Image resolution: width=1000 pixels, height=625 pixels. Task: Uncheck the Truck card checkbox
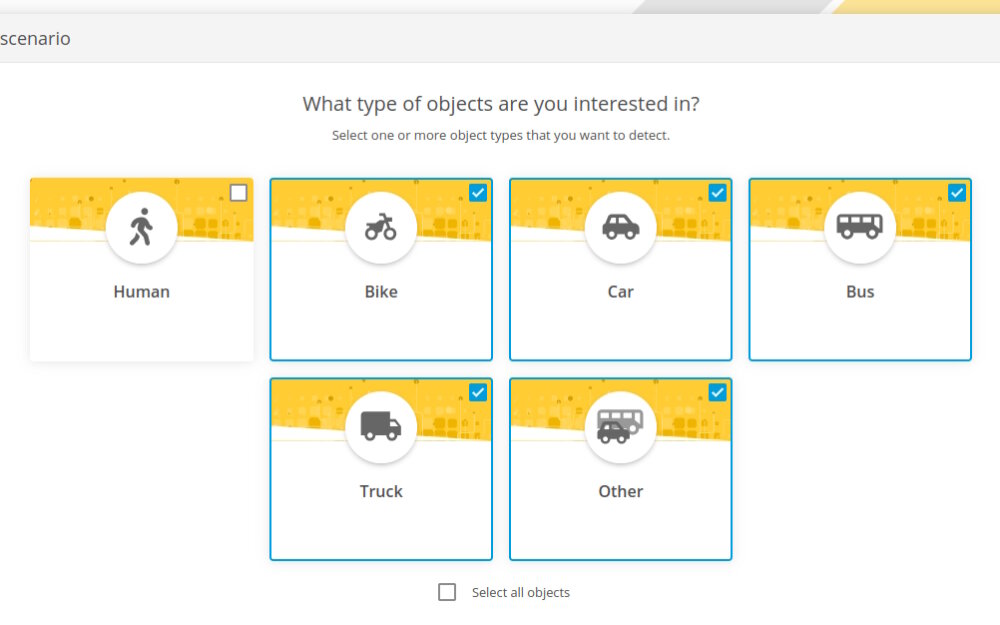pos(478,392)
